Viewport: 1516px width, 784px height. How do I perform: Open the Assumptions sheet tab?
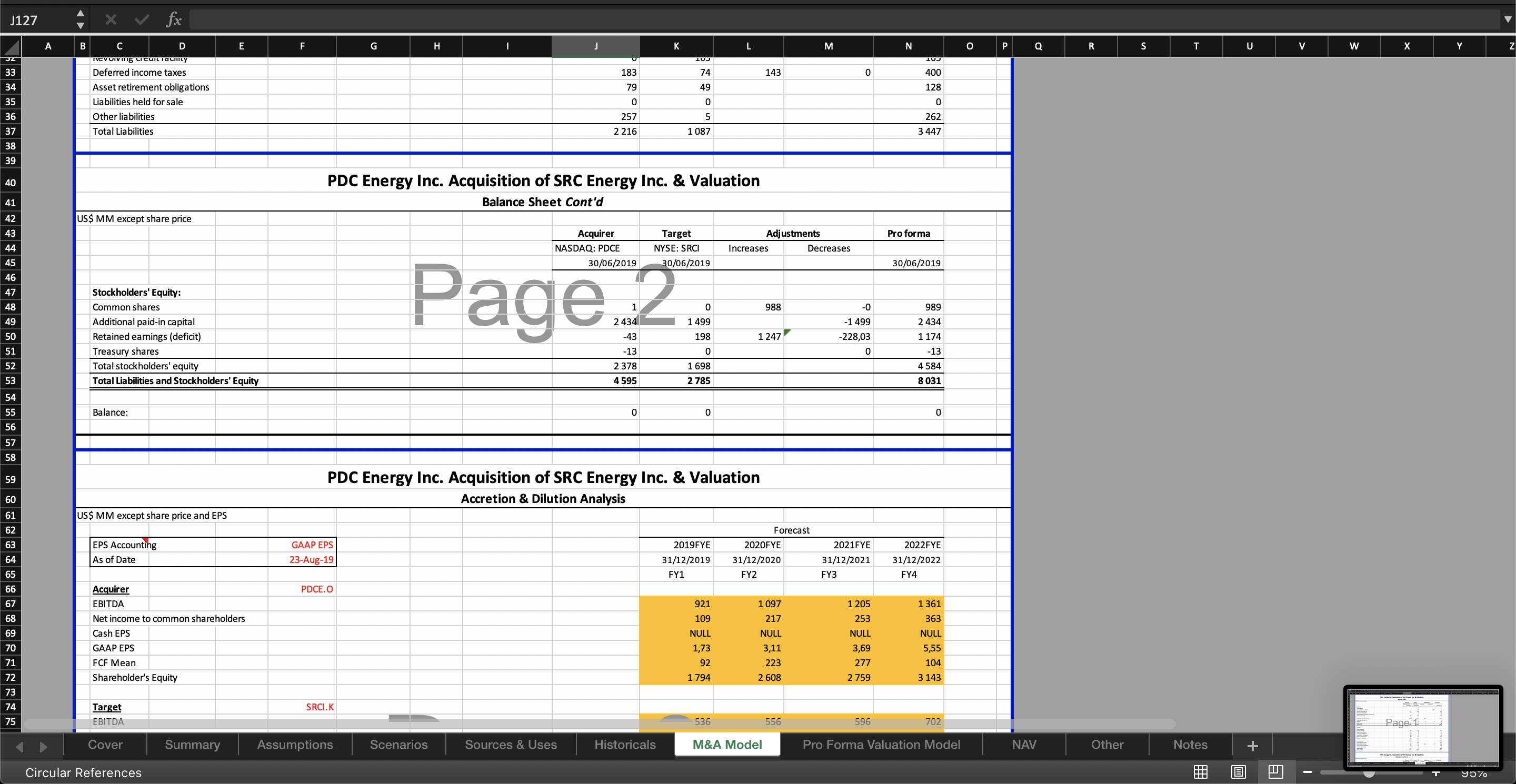coord(295,745)
